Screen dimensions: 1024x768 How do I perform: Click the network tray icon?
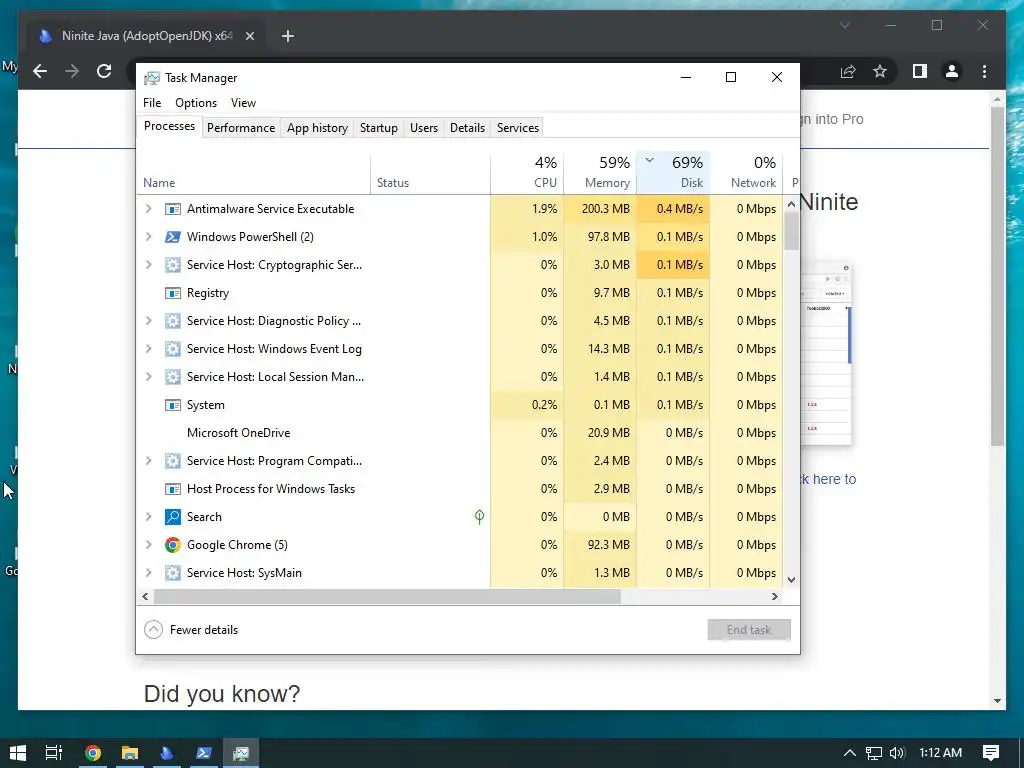point(874,753)
